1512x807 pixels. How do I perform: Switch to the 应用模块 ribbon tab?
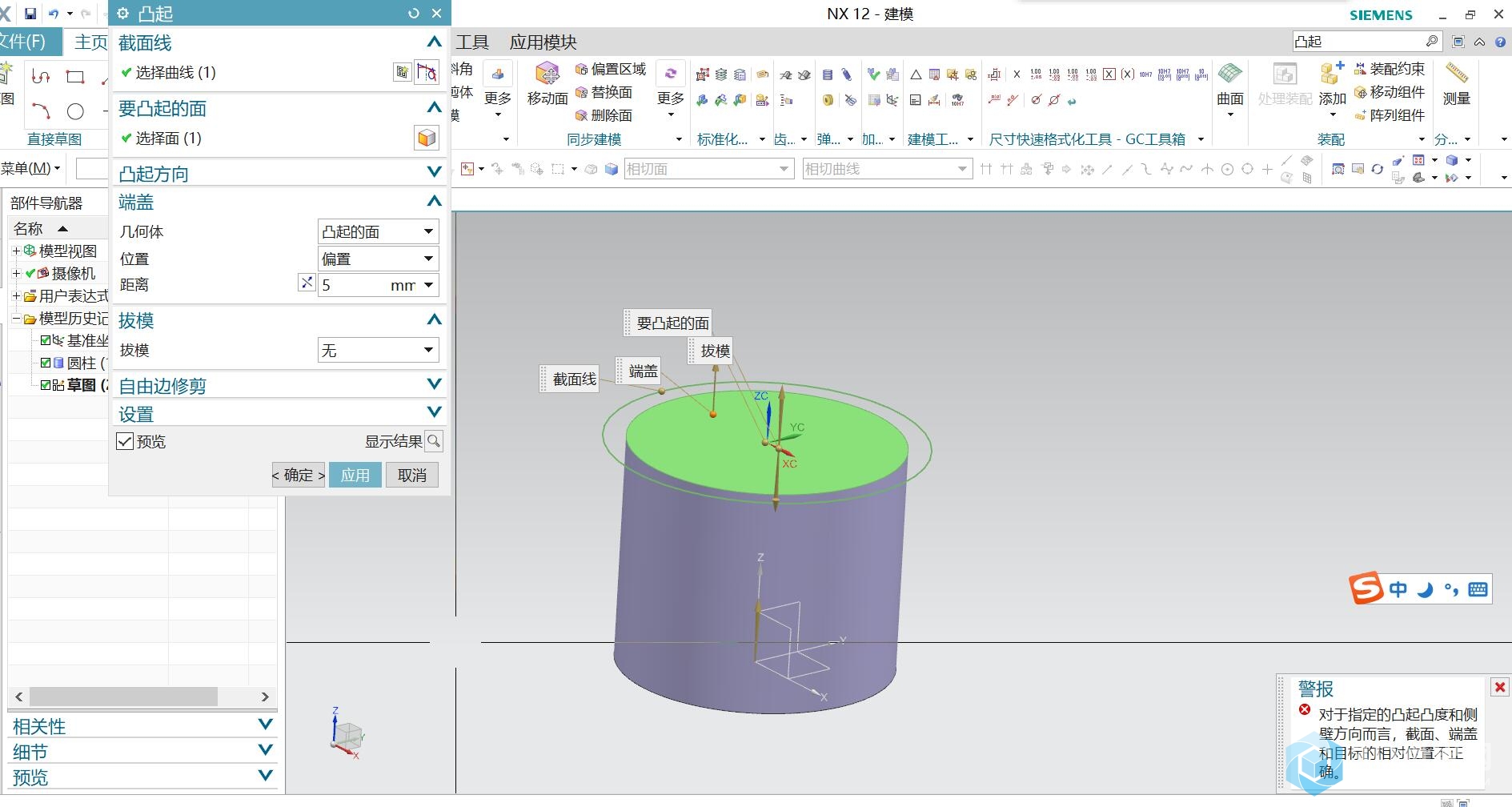pos(543,42)
